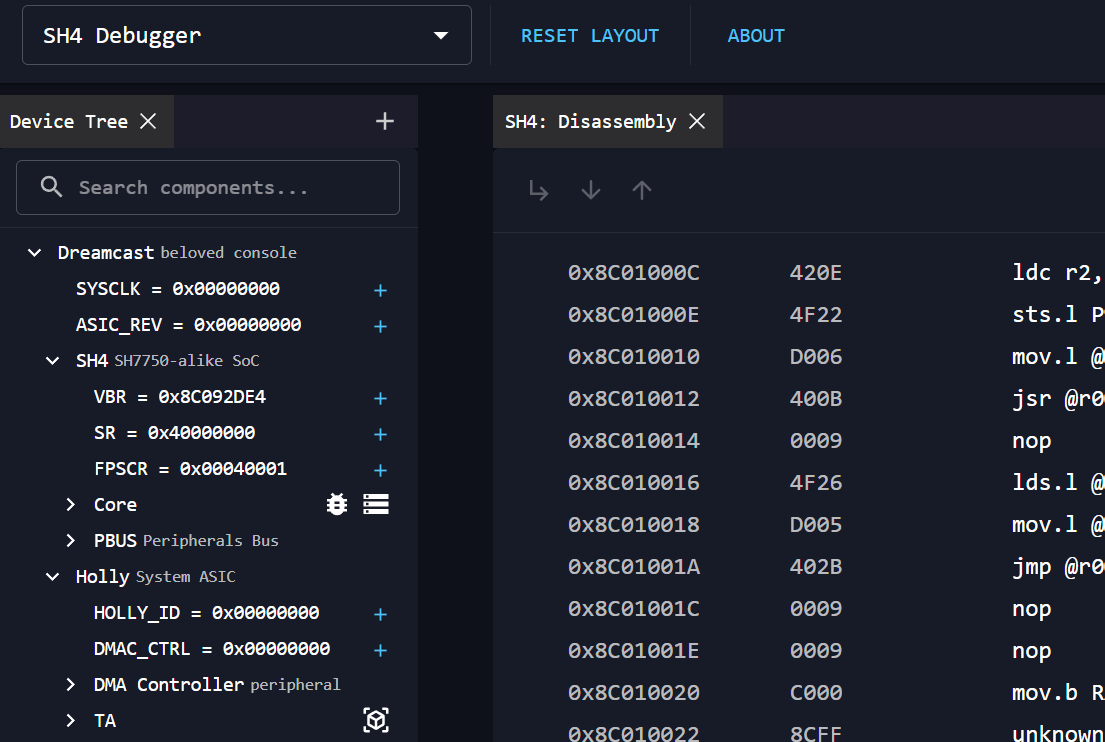
Task: Click the RESET LAYOUT button
Action: (x=590, y=36)
